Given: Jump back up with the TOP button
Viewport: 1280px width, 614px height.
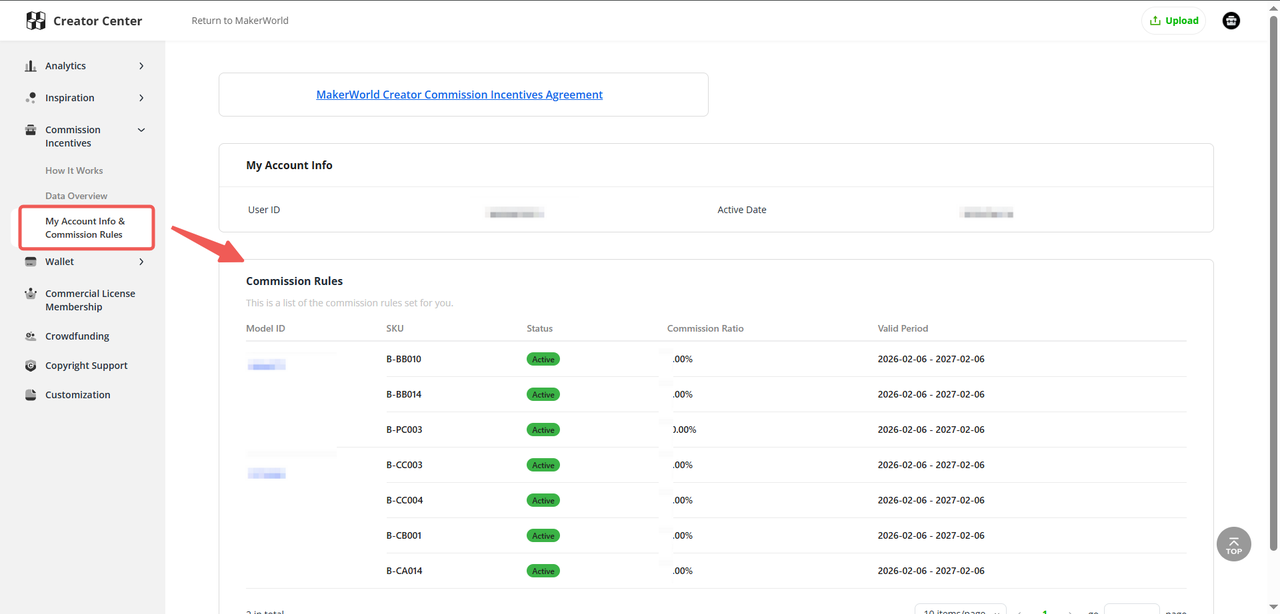Looking at the screenshot, I should [x=1234, y=544].
